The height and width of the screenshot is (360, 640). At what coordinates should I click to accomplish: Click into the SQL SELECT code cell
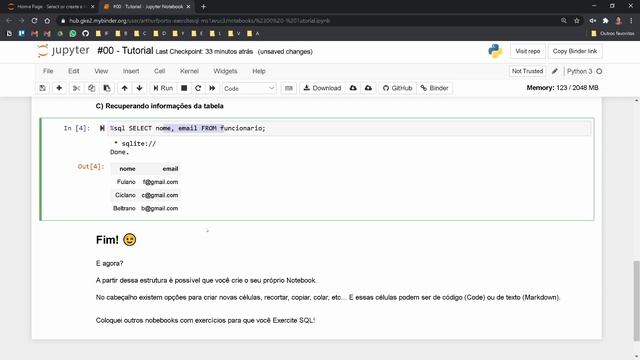click(x=349, y=128)
